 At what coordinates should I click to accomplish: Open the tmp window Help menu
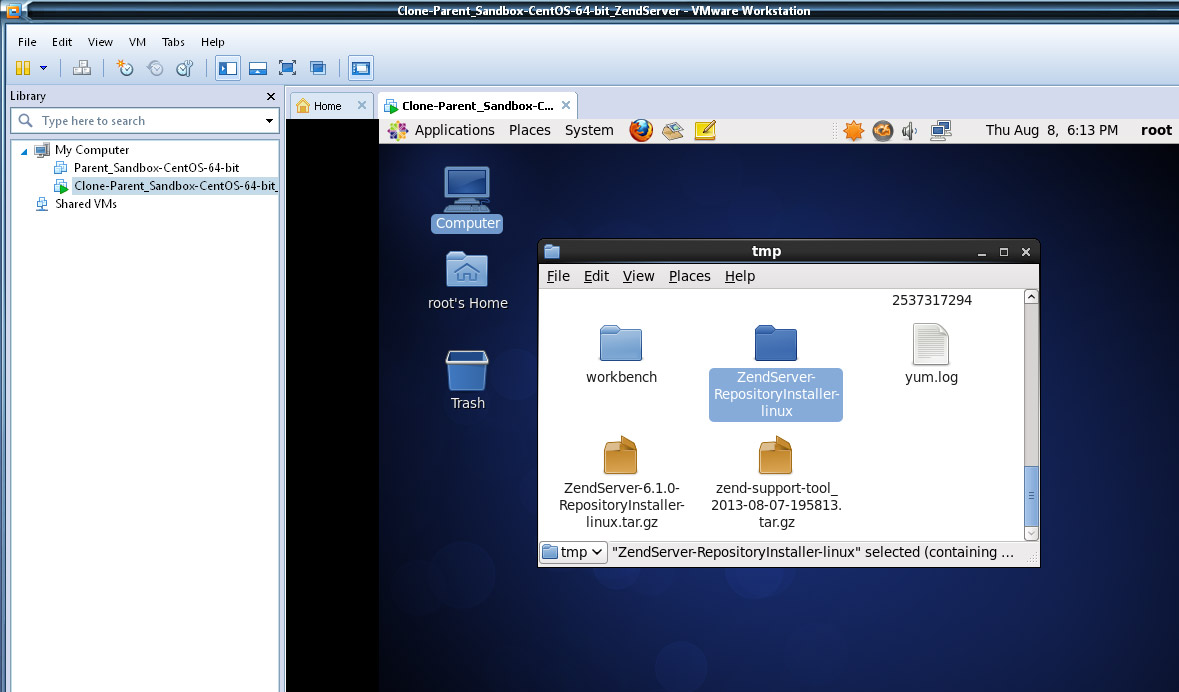tap(740, 276)
